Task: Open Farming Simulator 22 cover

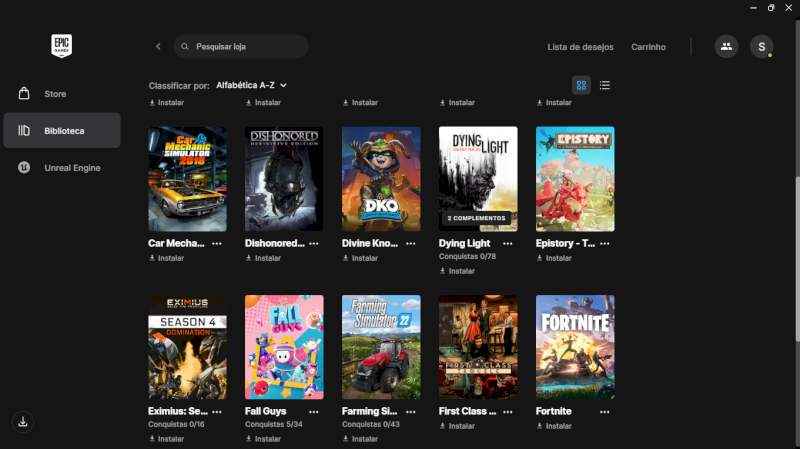Action: (x=381, y=347)
